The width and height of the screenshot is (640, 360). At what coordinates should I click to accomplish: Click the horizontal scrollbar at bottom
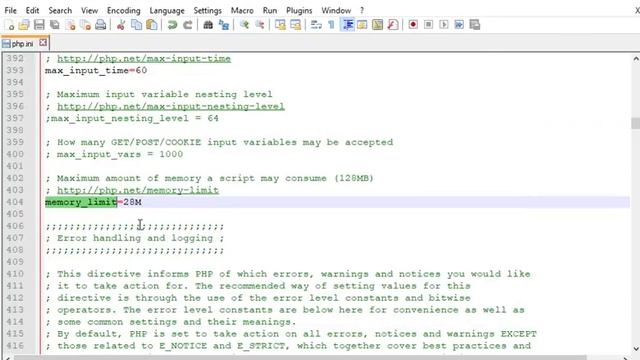[x=300, y=358]
